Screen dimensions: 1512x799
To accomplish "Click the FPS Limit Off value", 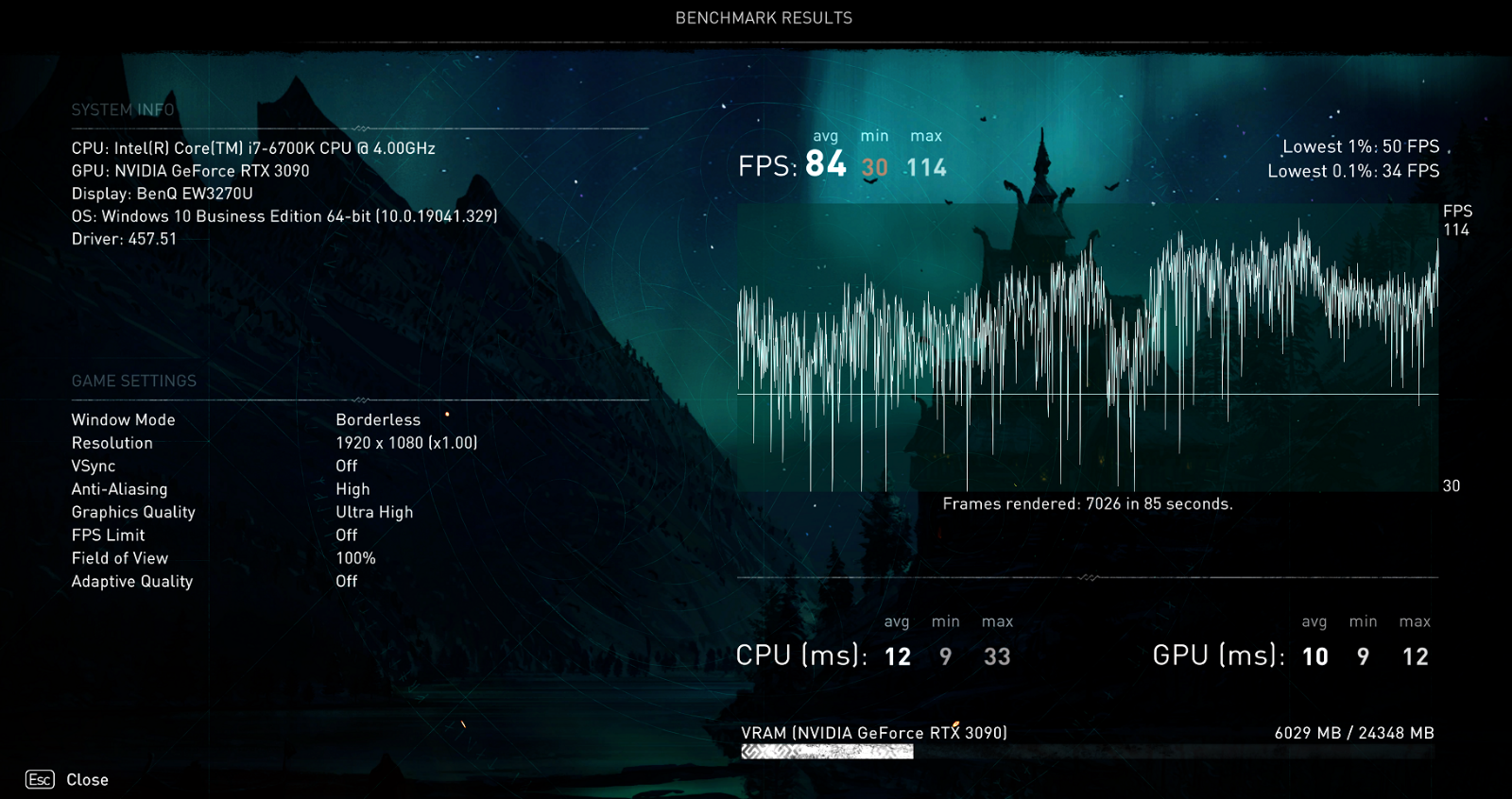I will 347,535.
